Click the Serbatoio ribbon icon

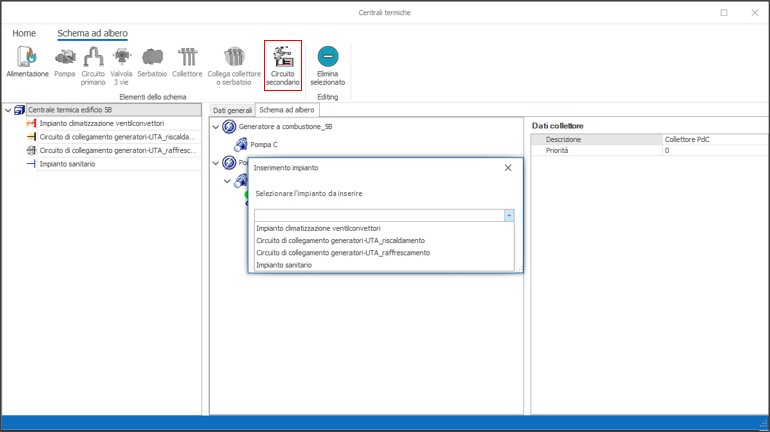coord(152,58)
